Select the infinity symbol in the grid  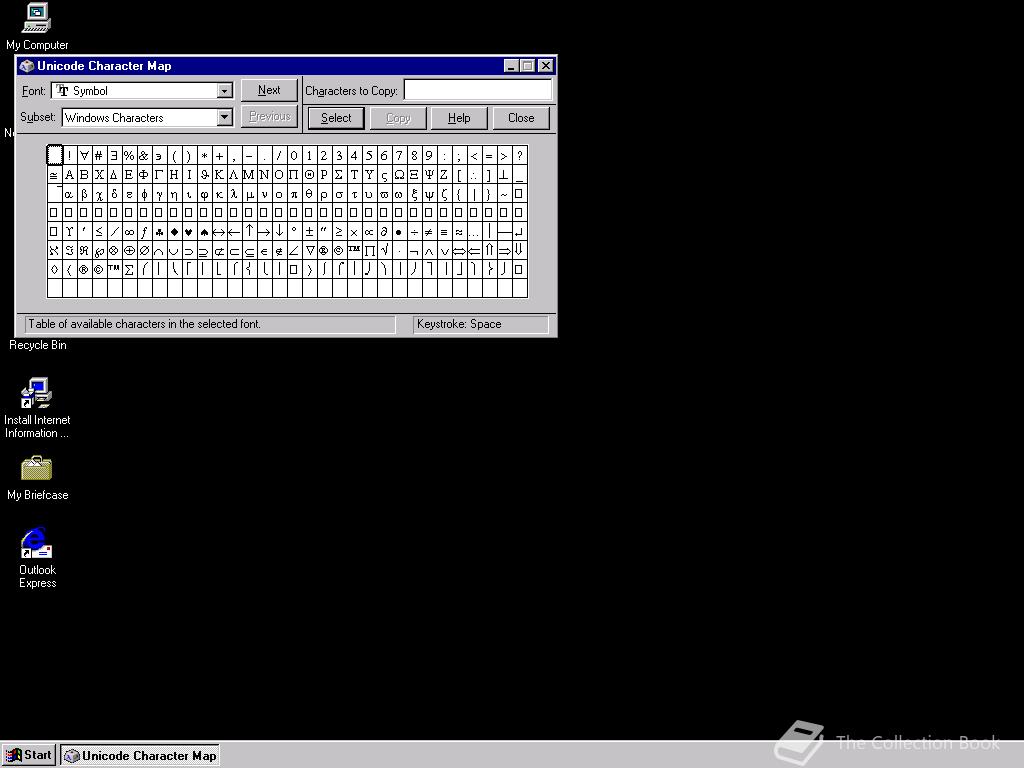pyautogui.click(x=131, y=231)
